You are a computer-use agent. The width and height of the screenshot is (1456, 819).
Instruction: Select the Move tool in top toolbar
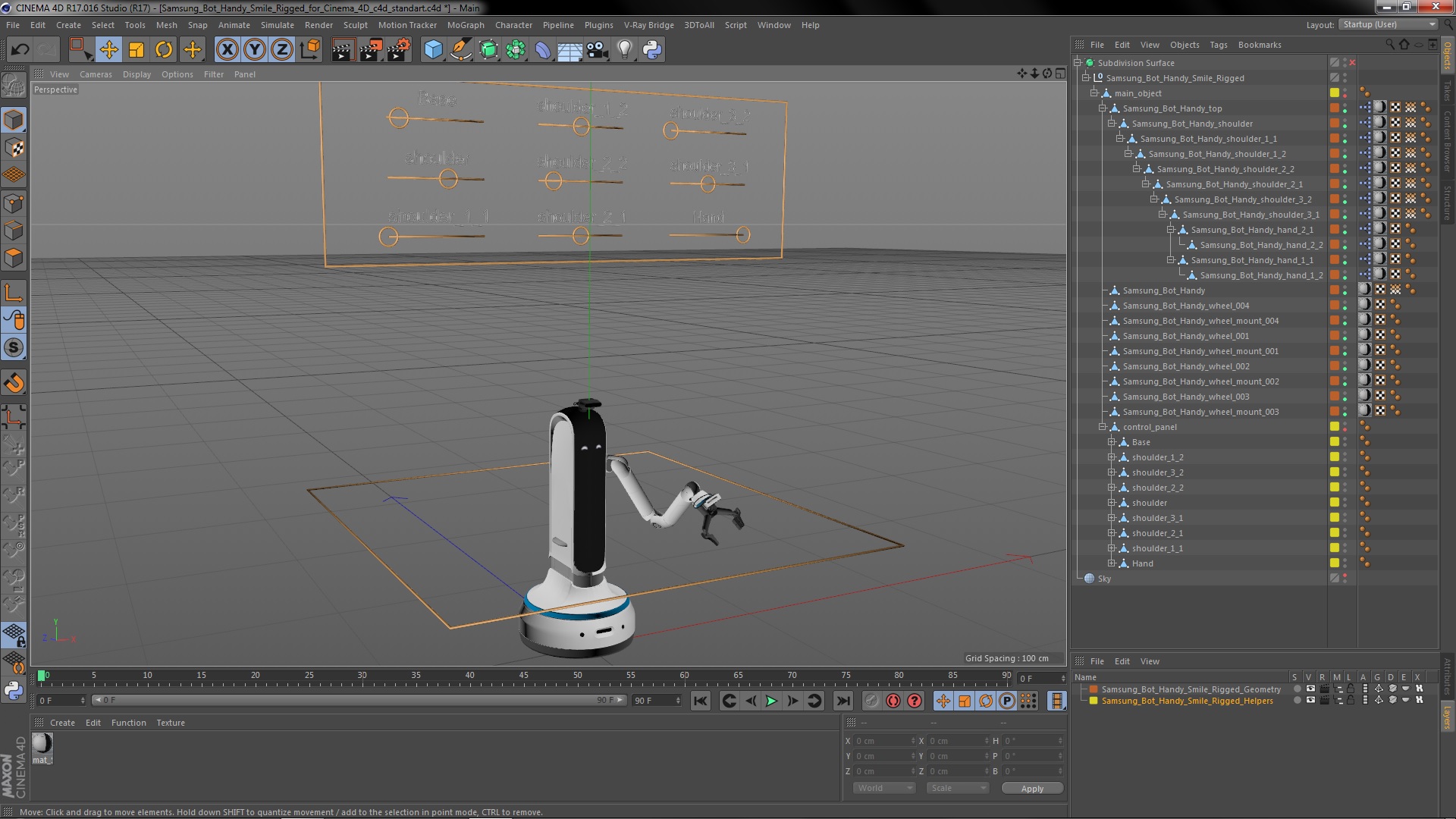(108, 50)
